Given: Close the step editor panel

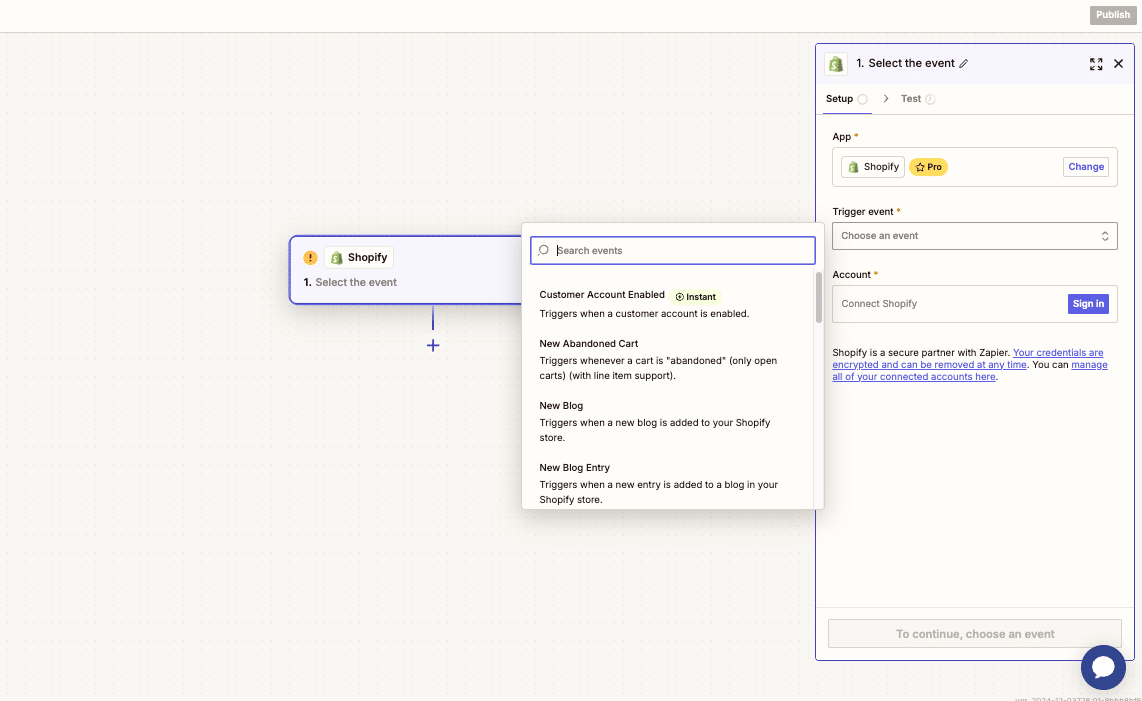Looking at the screenshot, I should point(1119,64).
